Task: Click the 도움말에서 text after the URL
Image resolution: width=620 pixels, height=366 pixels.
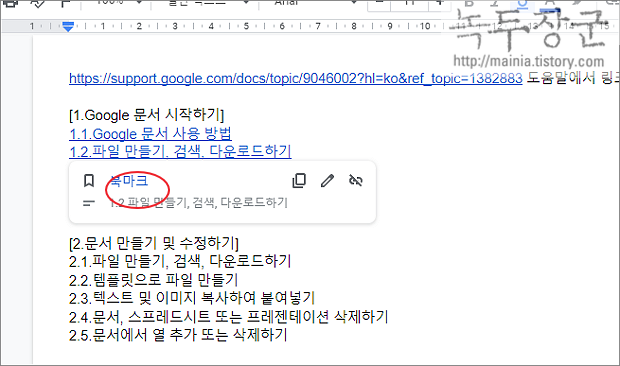Action: [x=561, y=78]
